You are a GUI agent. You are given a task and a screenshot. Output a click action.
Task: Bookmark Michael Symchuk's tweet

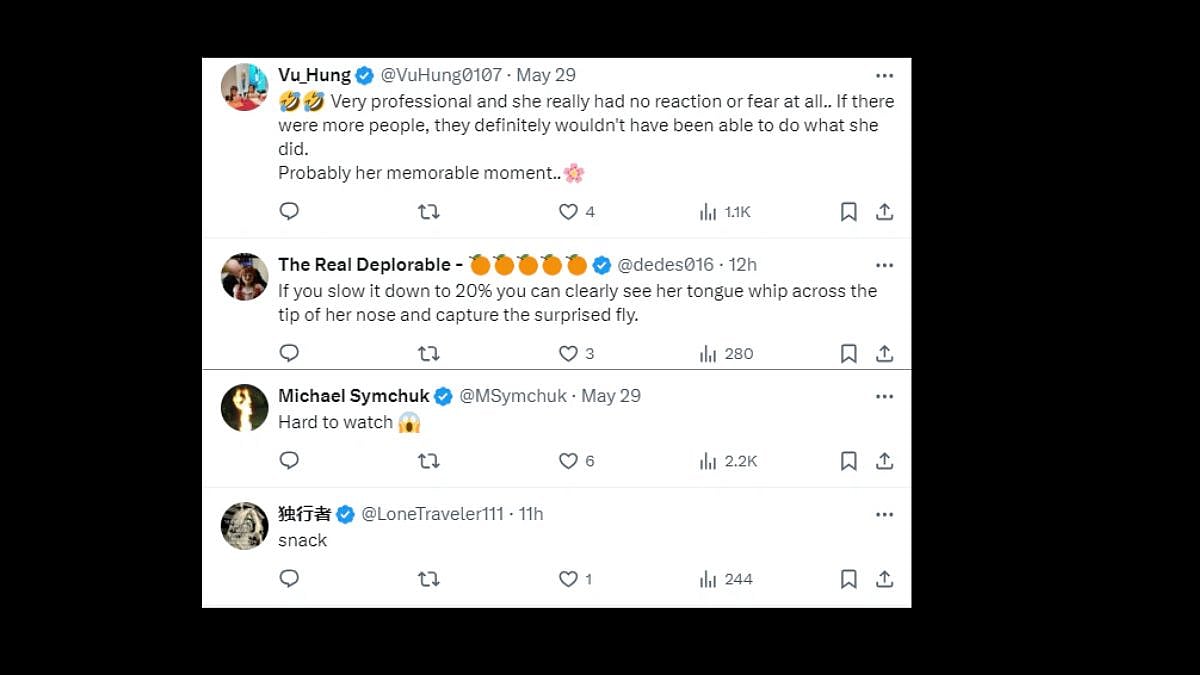[x=848, y=461]
